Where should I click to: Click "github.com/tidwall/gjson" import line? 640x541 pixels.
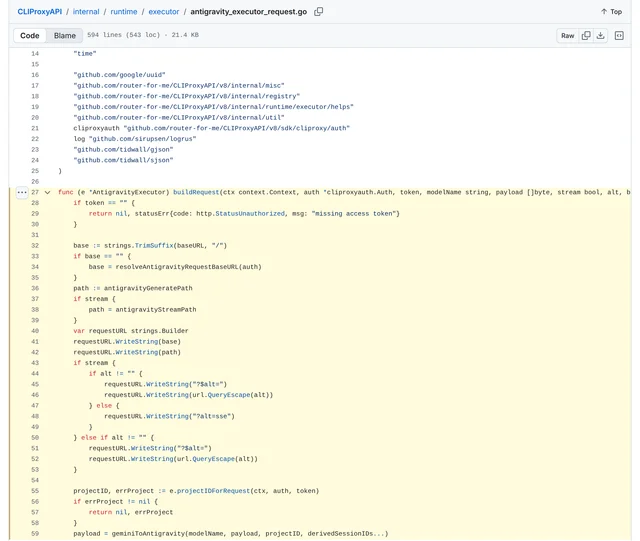click(x=123, y=149)
